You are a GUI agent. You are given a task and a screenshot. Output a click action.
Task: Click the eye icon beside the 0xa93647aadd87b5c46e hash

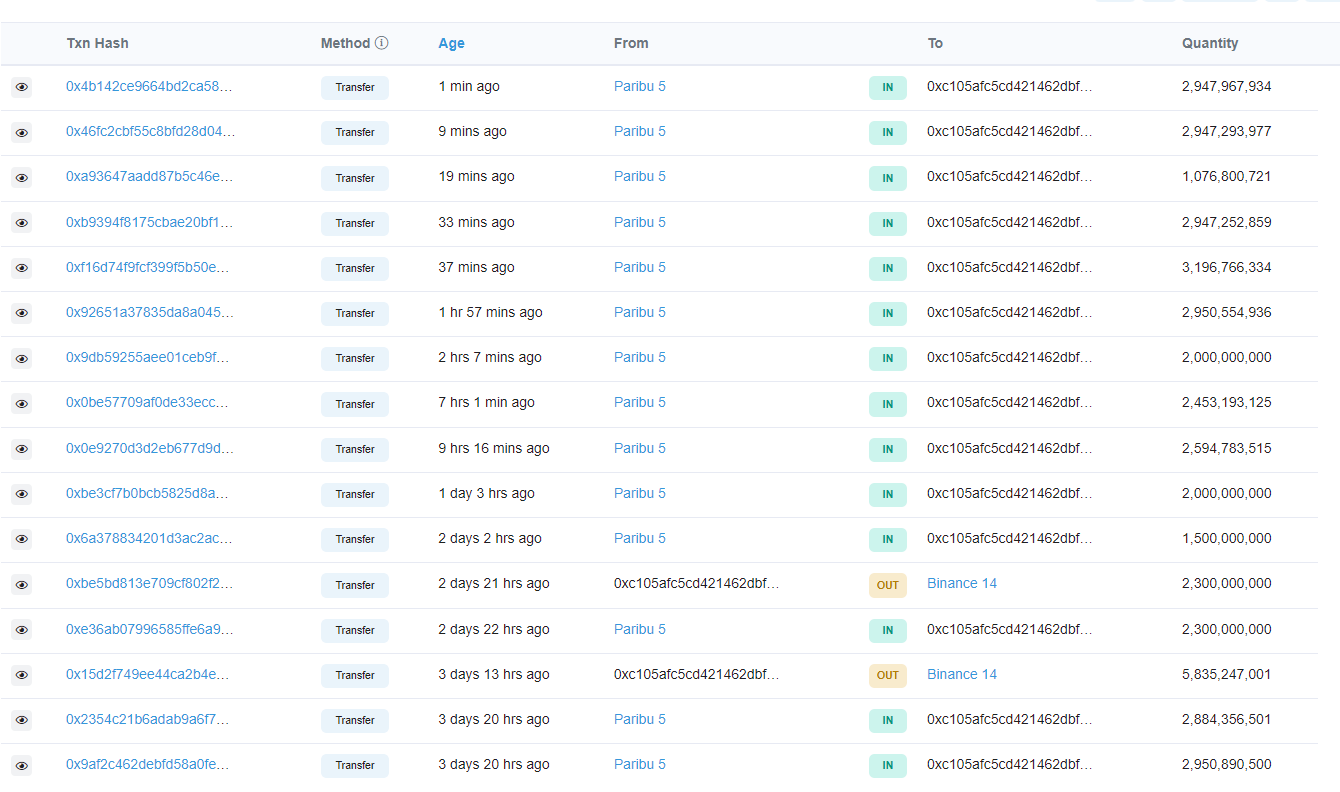(22, 177)
